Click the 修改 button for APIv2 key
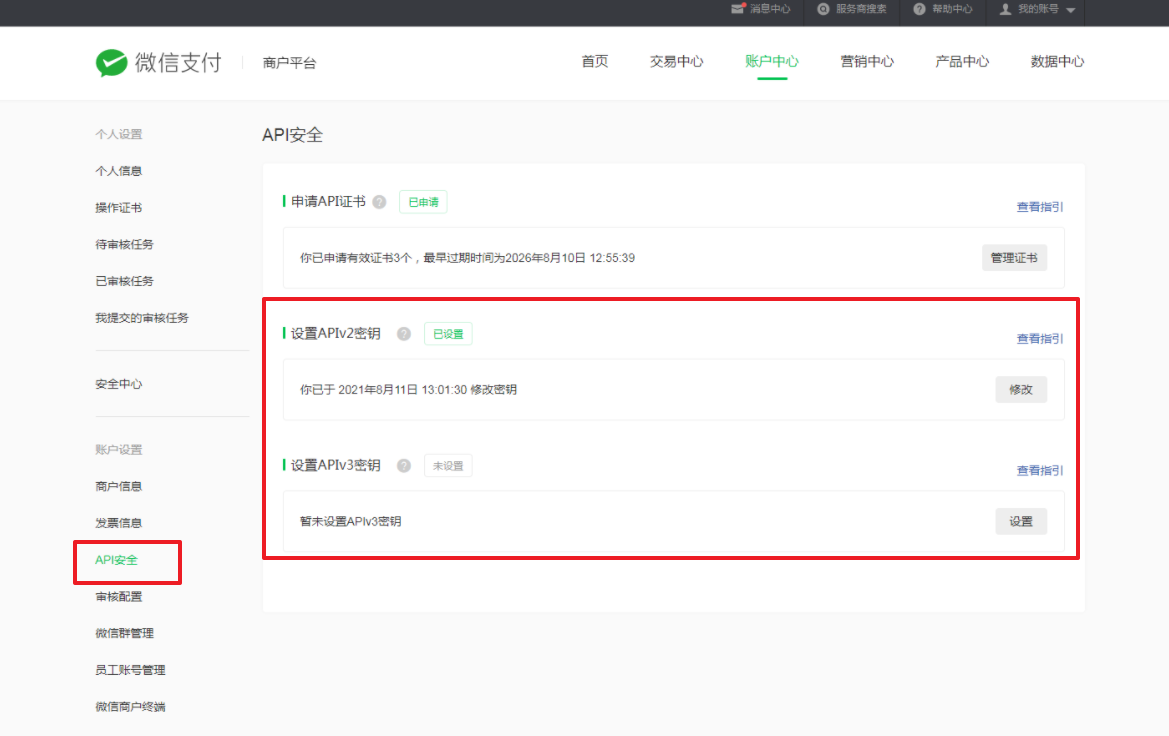1169x736 pixels. 1021,390
